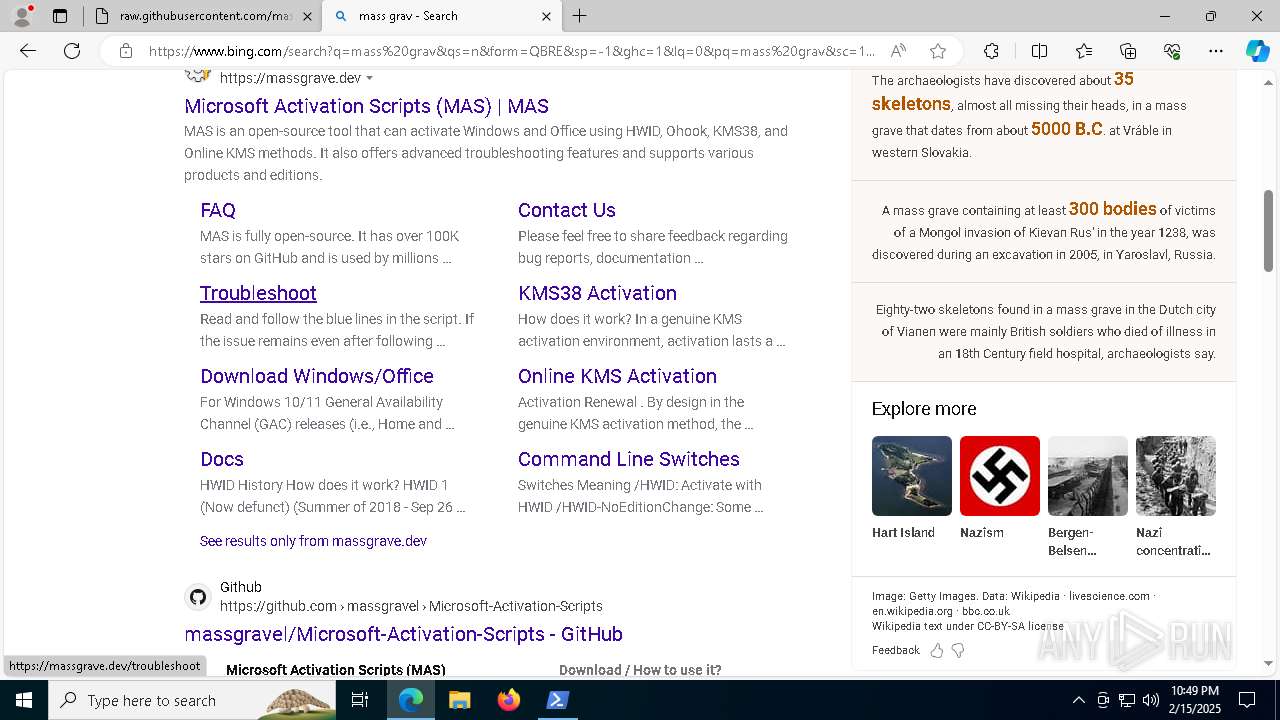Switch to mass grav - Search tab
The width and height of the screenshot is (1280, 720).
point(440,16)
